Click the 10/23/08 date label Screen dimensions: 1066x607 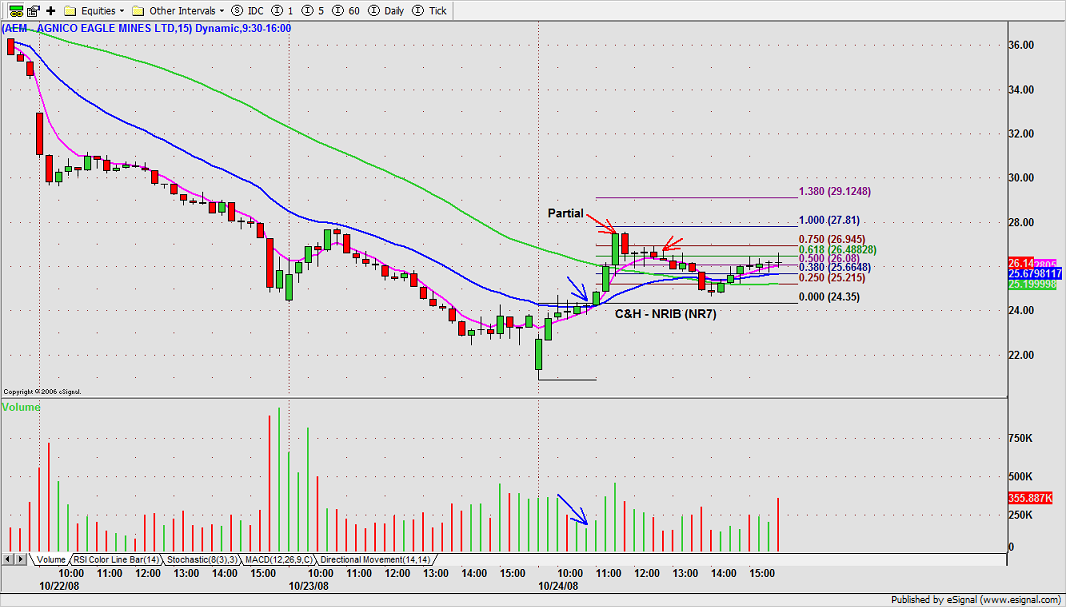[x=309, y=585]
